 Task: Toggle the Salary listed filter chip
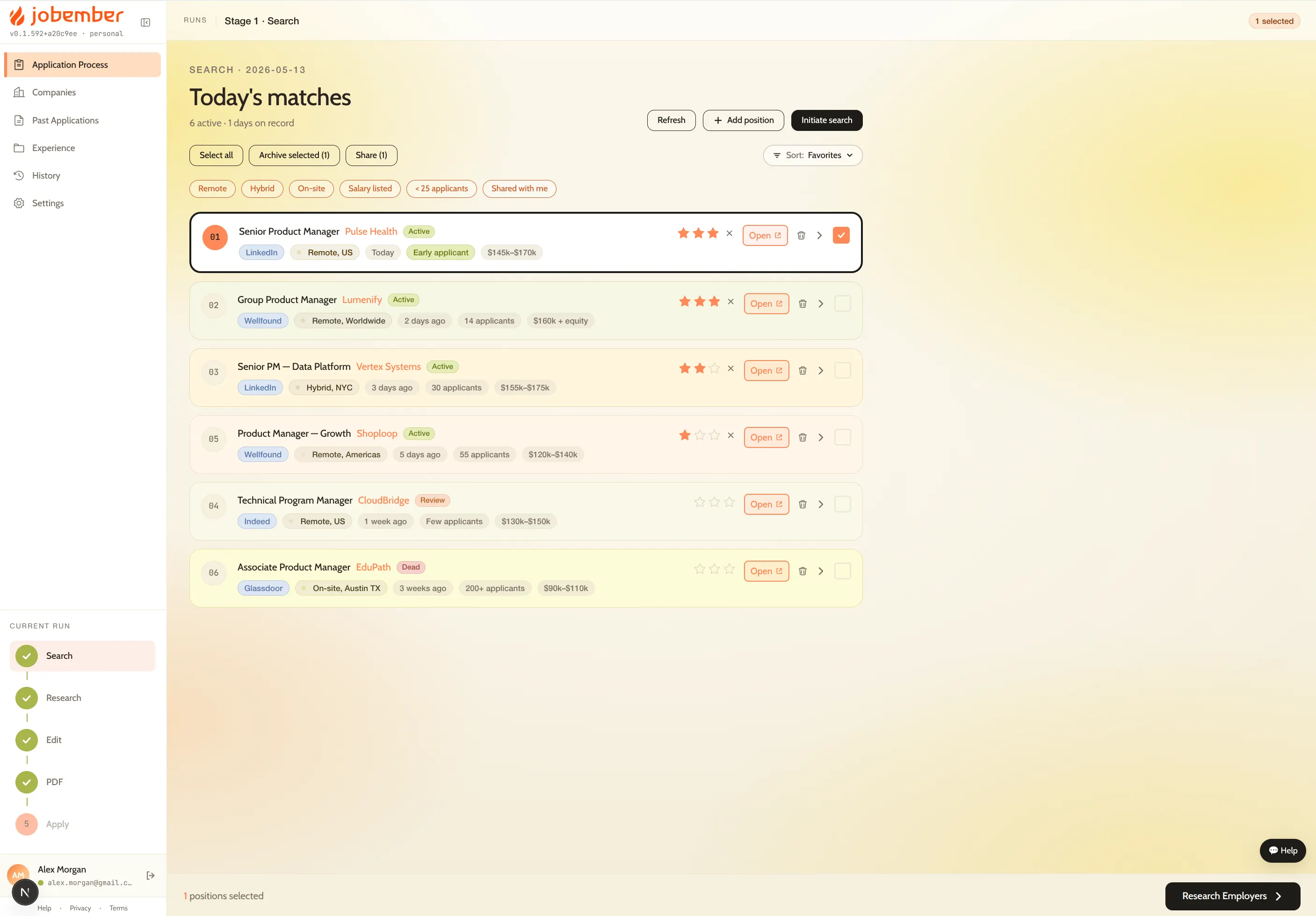point(370,188)
